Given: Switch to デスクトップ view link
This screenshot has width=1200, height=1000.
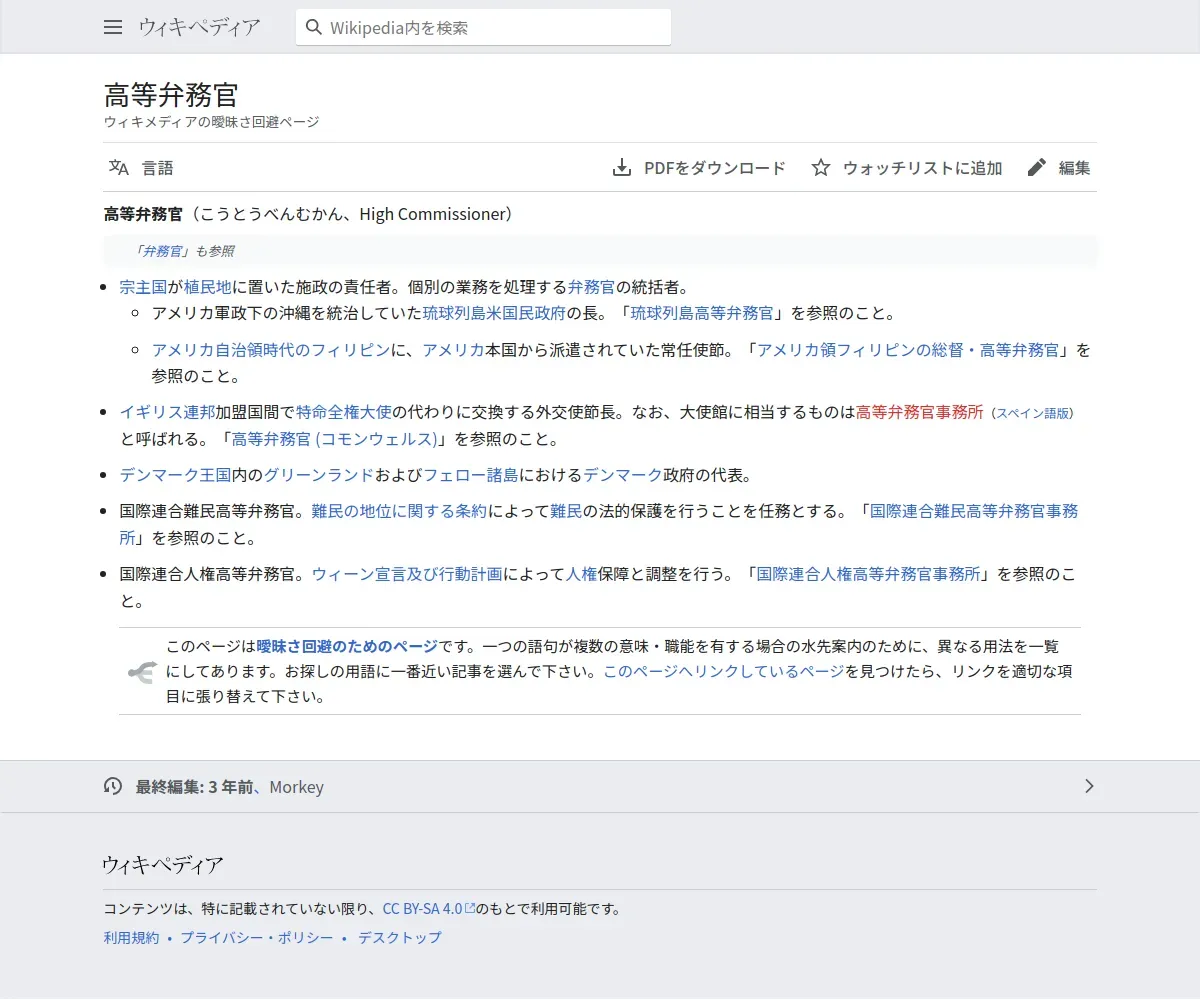Looking at the screenshot, I should 400,938.
